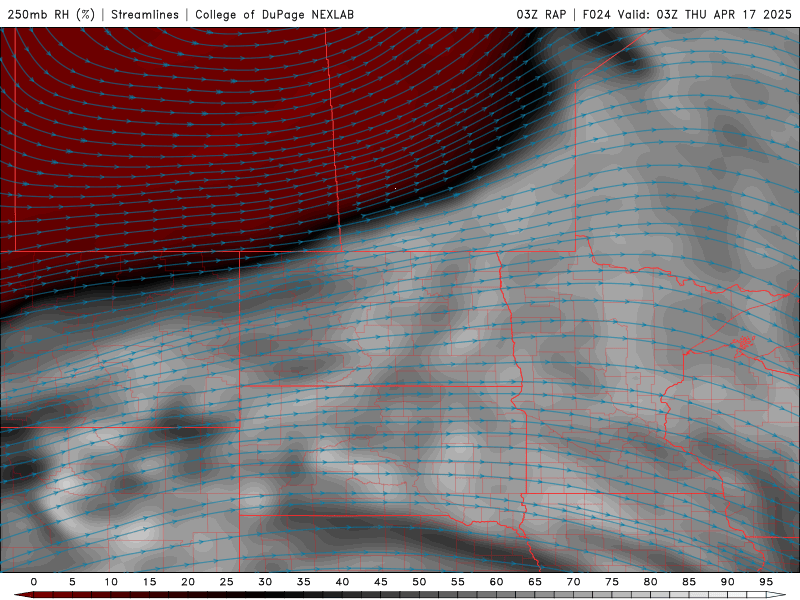The width and height of the screenshot is (800, 600).
Task: Click the "F024" forecast hour text
Action: click(x=596, y=14)
